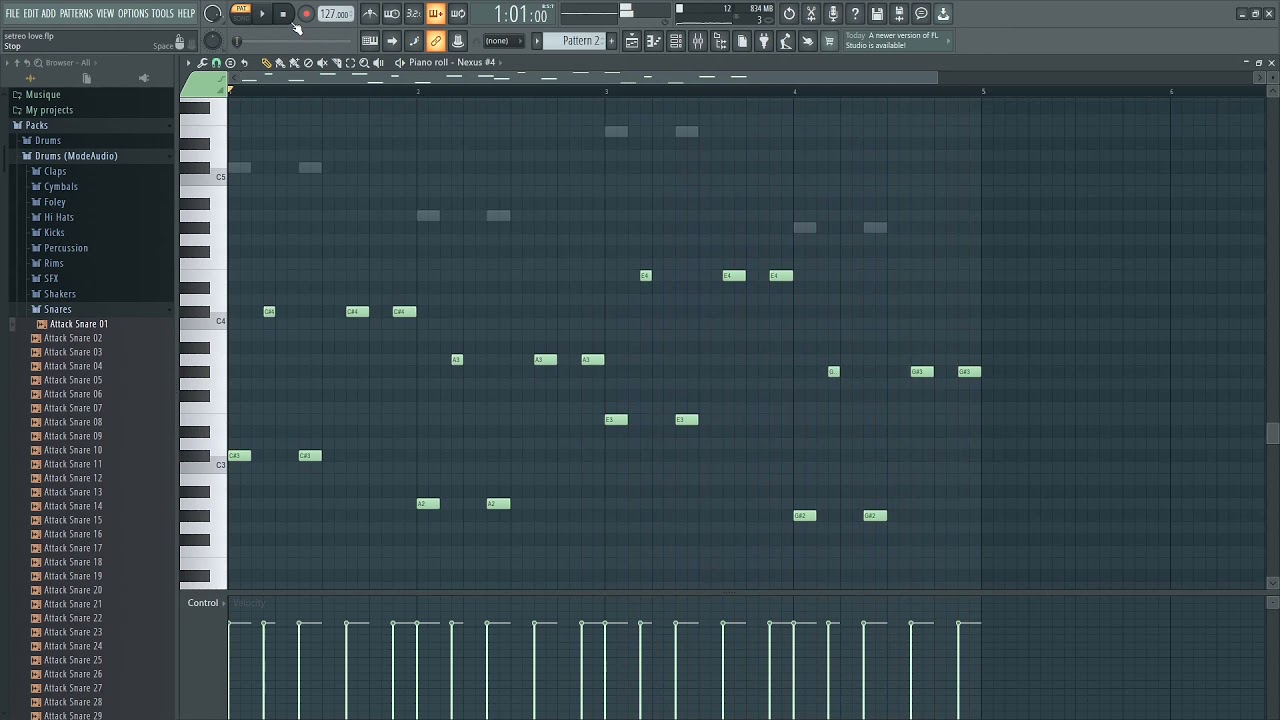Screen dimensions: 1280x720
Task: Adjust the main volume knob
Action: pyautogui.click(x=213, y=14)
